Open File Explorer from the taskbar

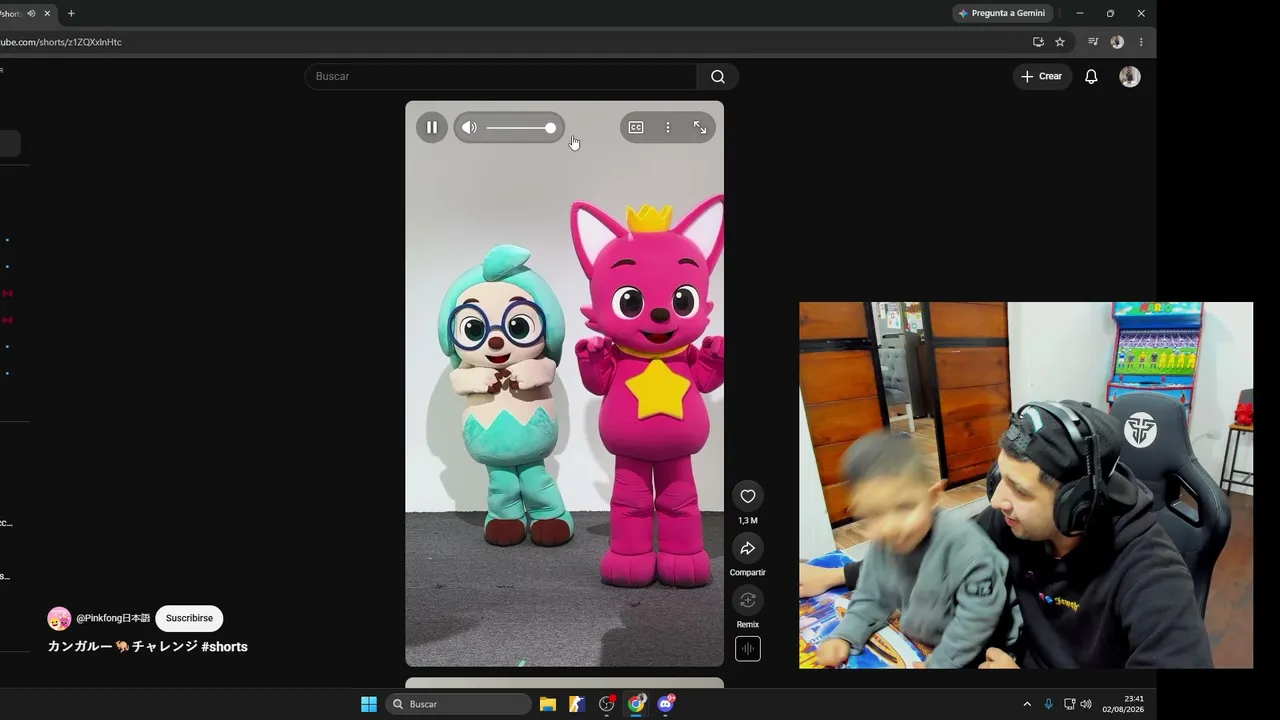(548, 704)
